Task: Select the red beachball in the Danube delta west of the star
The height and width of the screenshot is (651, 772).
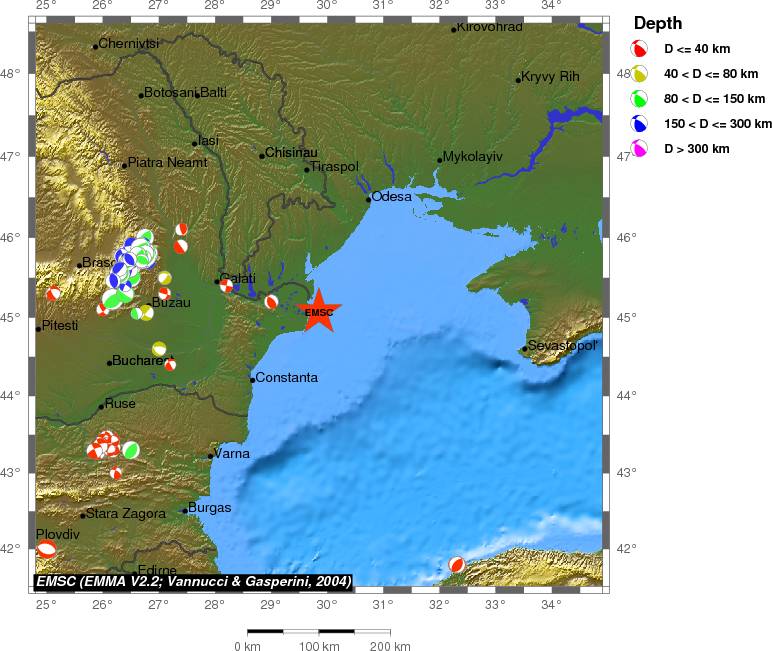Action: coord(271,302)
